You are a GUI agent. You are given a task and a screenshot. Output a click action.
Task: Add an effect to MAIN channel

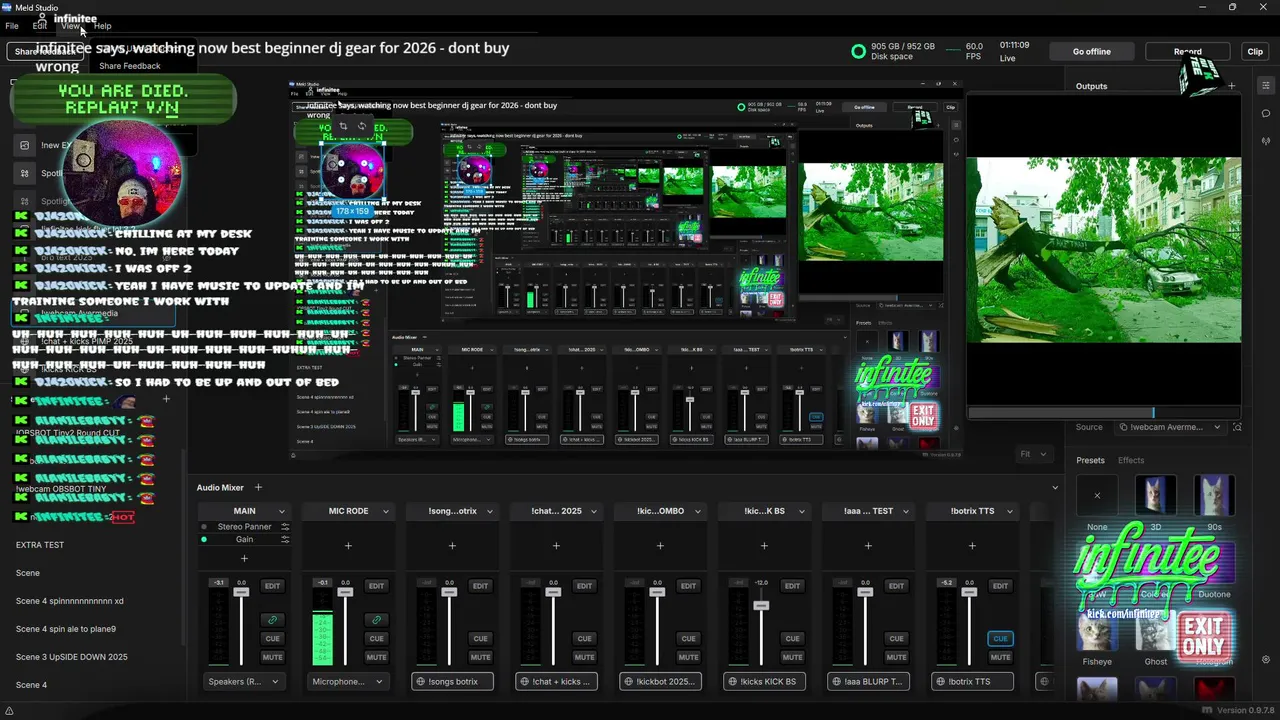point(244,558)
